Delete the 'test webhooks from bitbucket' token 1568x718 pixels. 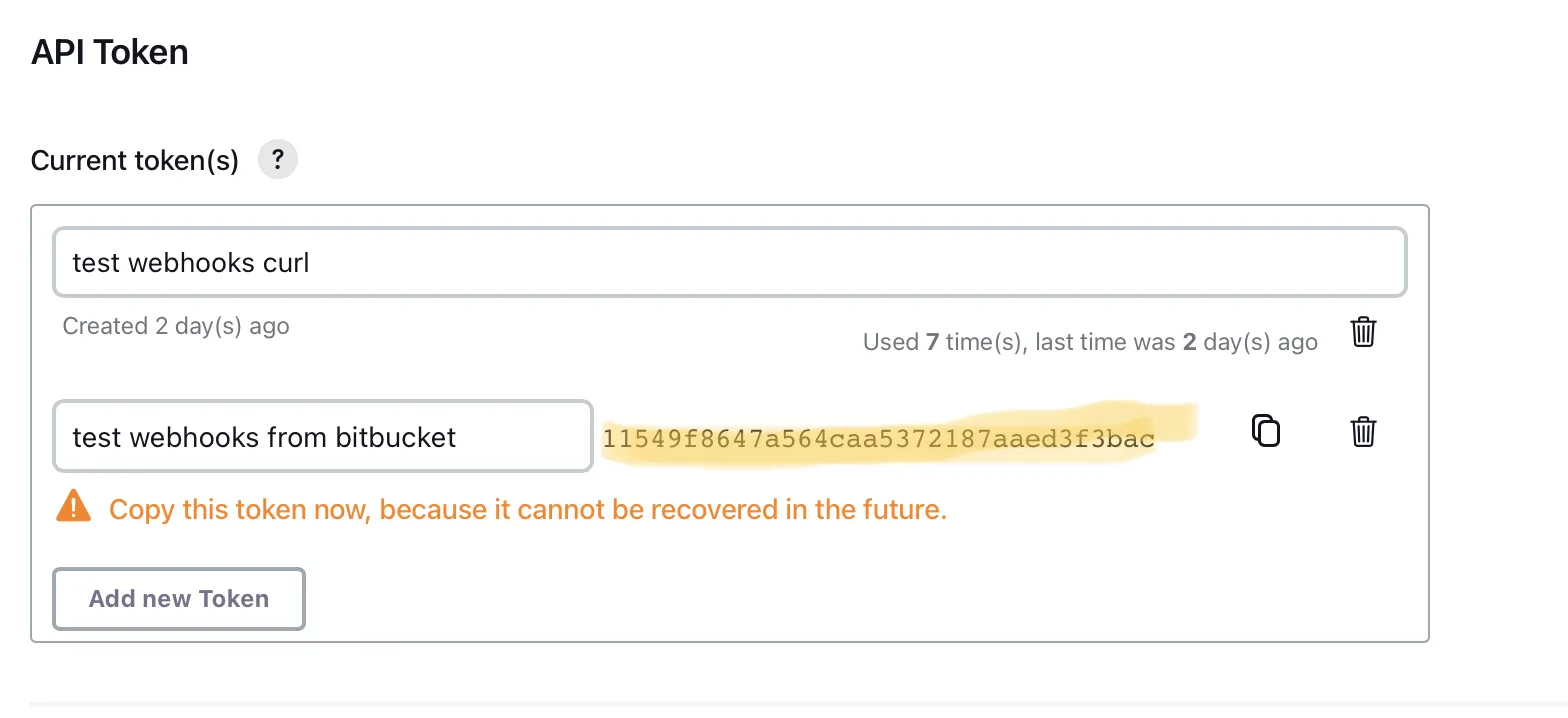[1363, 432]
